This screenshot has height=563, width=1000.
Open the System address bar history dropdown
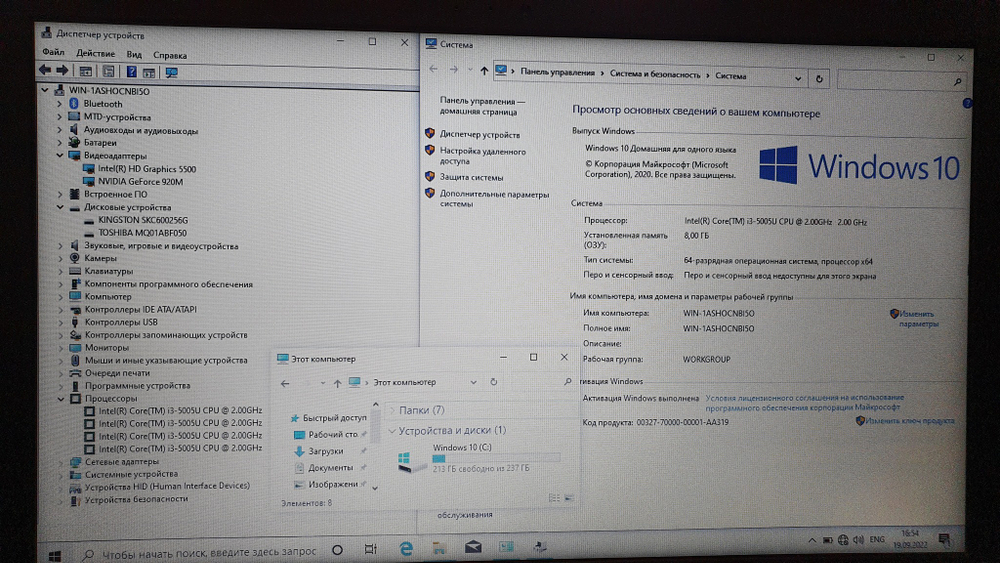click(798, 78)
